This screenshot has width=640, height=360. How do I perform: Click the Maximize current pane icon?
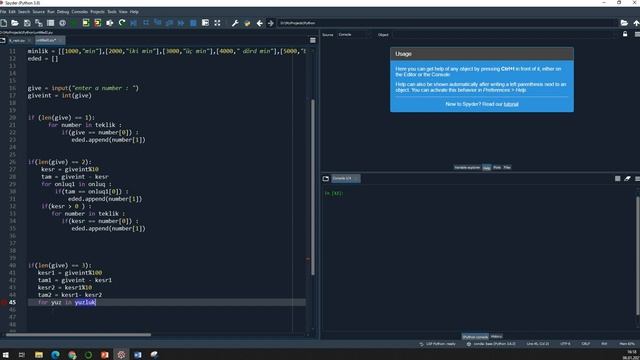[205, 23]
